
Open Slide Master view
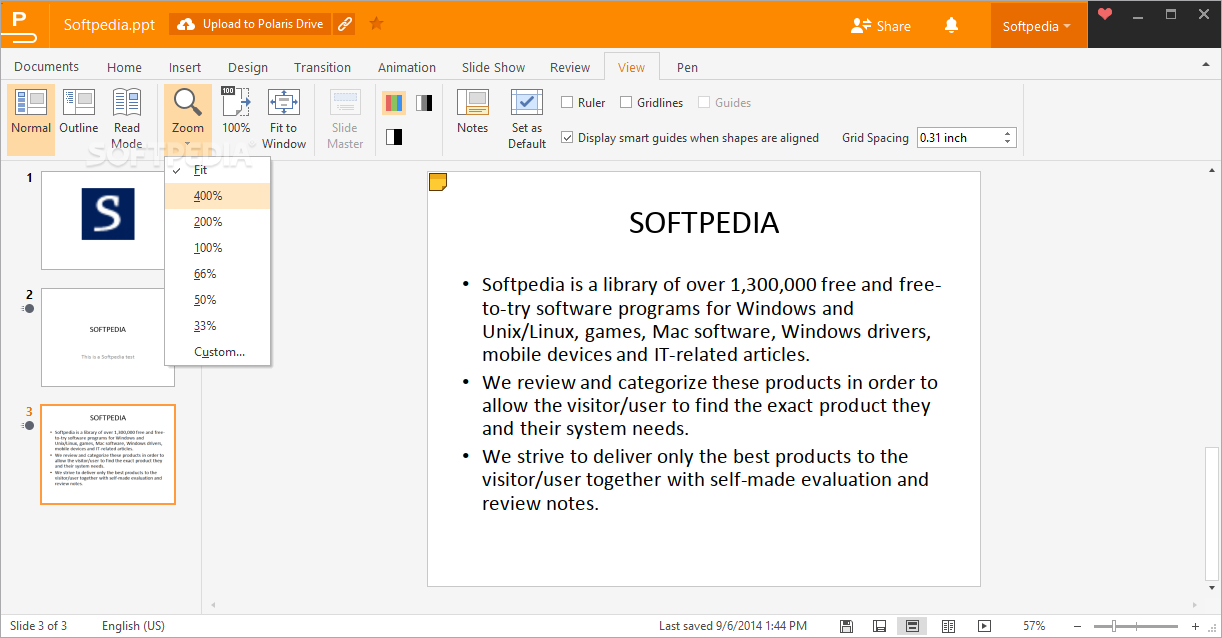[345, 119]
